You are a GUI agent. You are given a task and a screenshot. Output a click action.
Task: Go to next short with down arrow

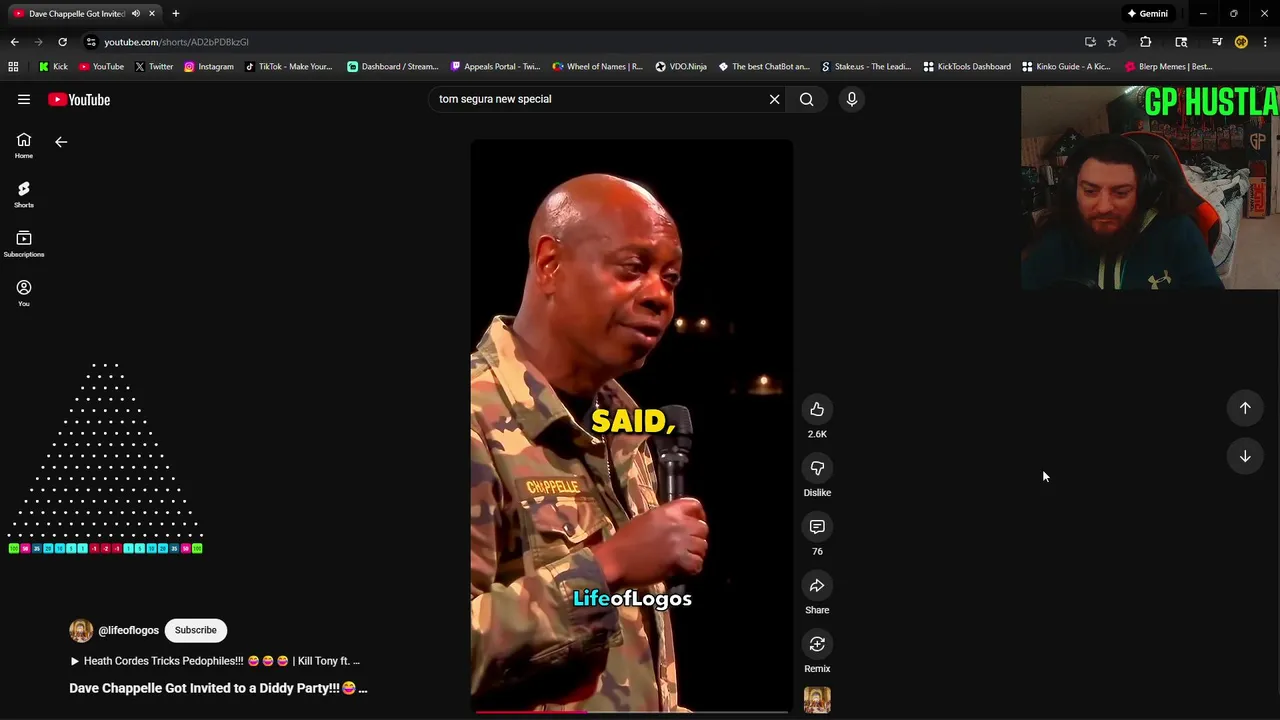(1245, 456)
